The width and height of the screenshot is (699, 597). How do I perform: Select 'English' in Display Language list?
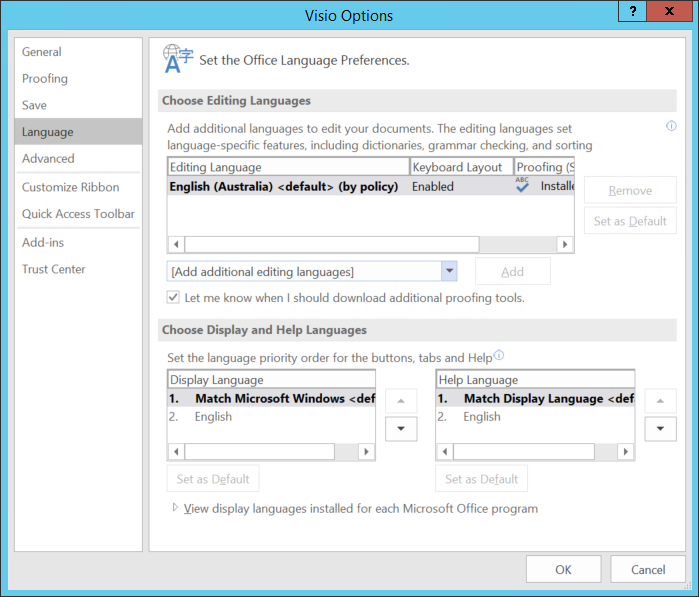click(271, 416)
